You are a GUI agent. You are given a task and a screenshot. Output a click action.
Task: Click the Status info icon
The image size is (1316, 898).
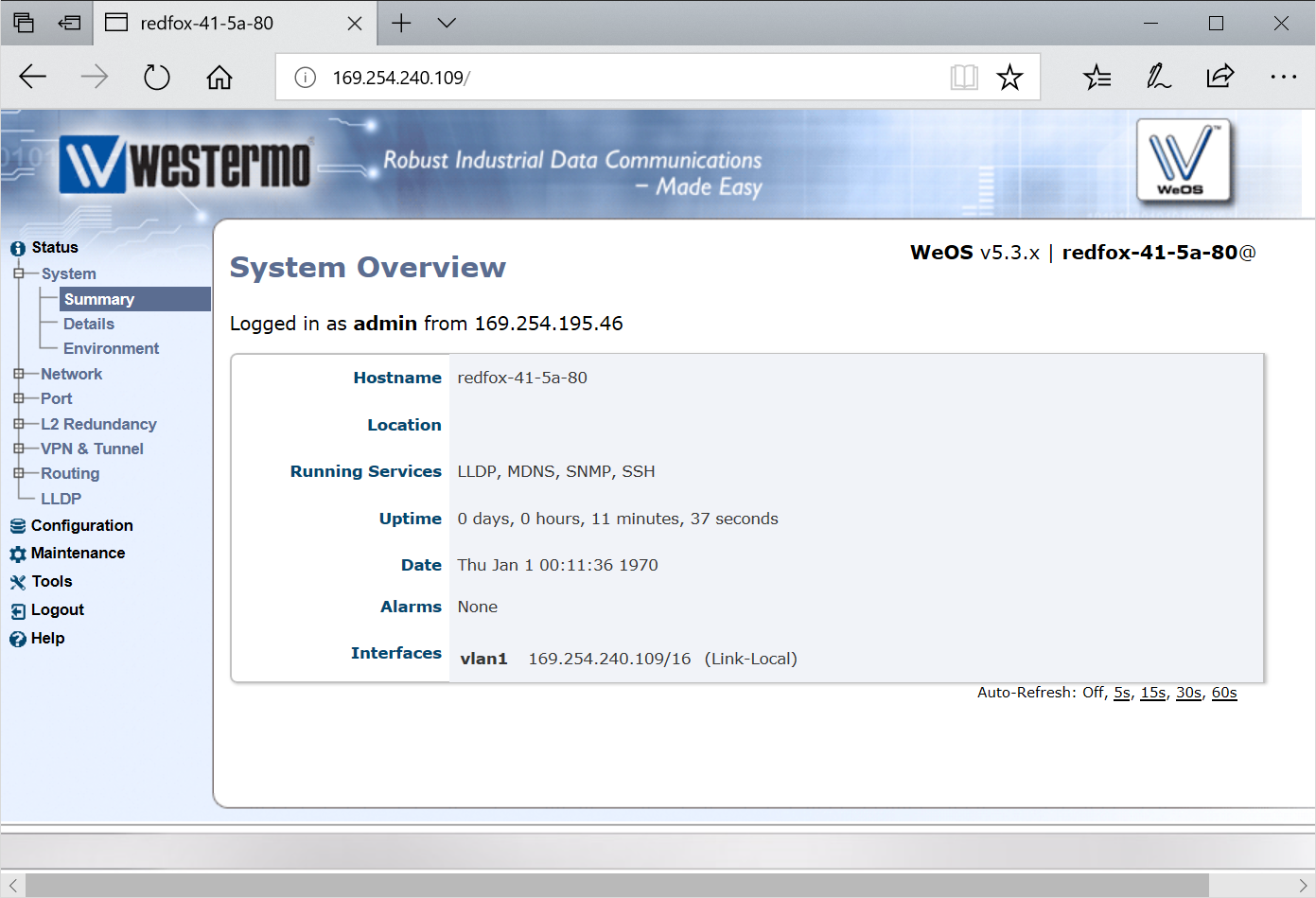(18, 248)
